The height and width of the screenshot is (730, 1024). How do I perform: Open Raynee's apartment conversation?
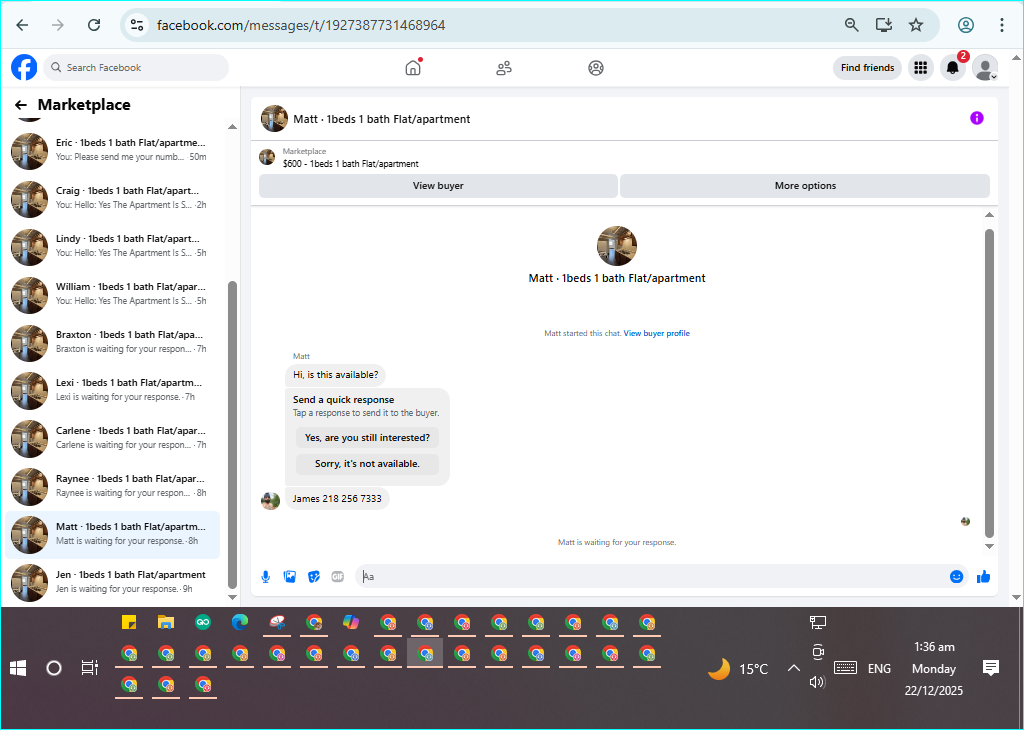(x=112, y=486)
